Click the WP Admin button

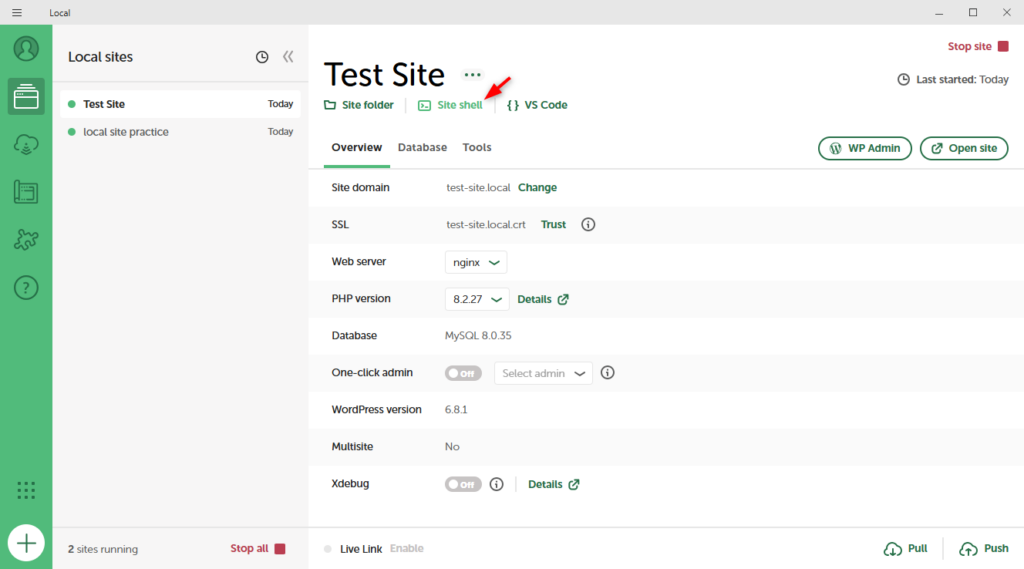tap(865, 148)
